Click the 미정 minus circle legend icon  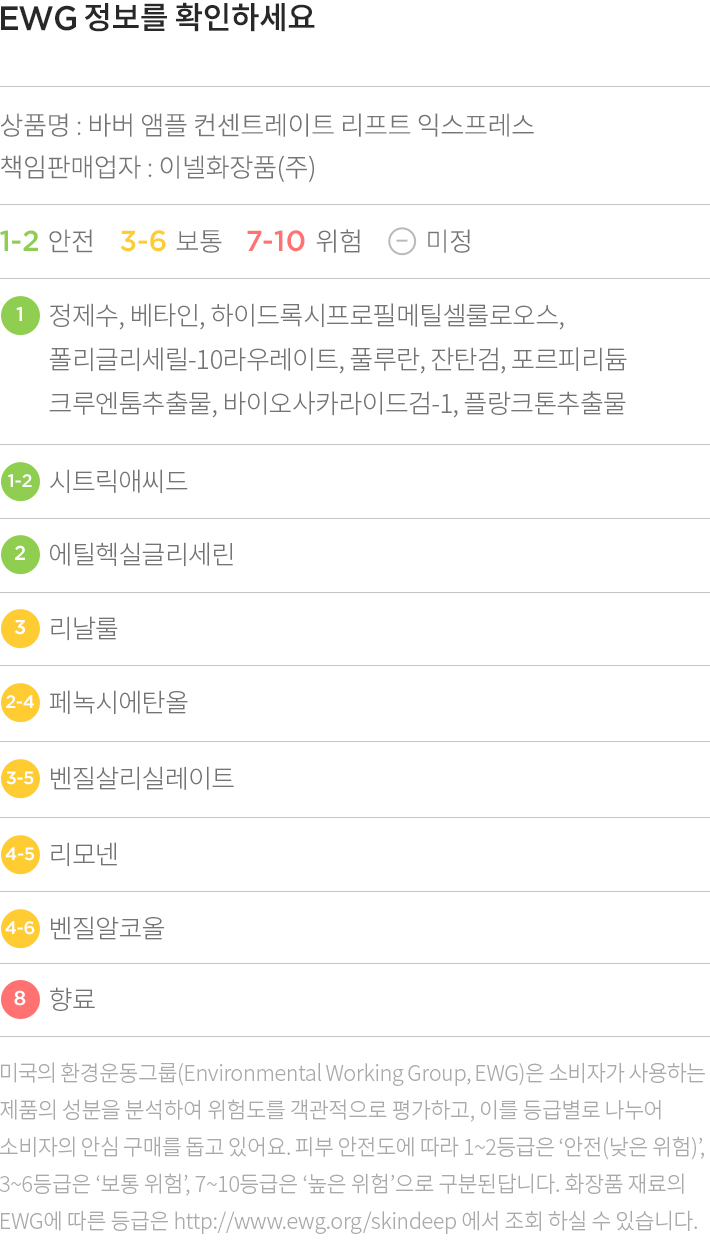click(x=402, y=241)
